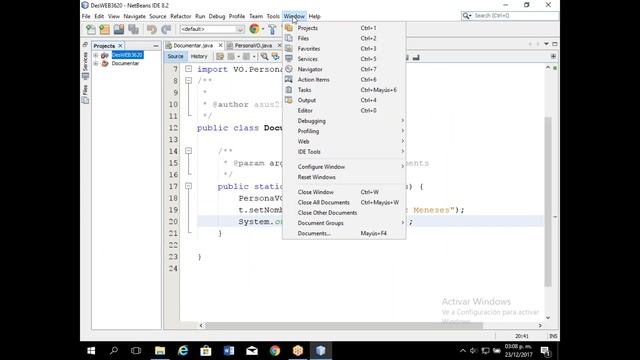This screenshot has width=640, height=360.
Task: Expand the IDE Tools submenu
Action: (x=344, y=152)
